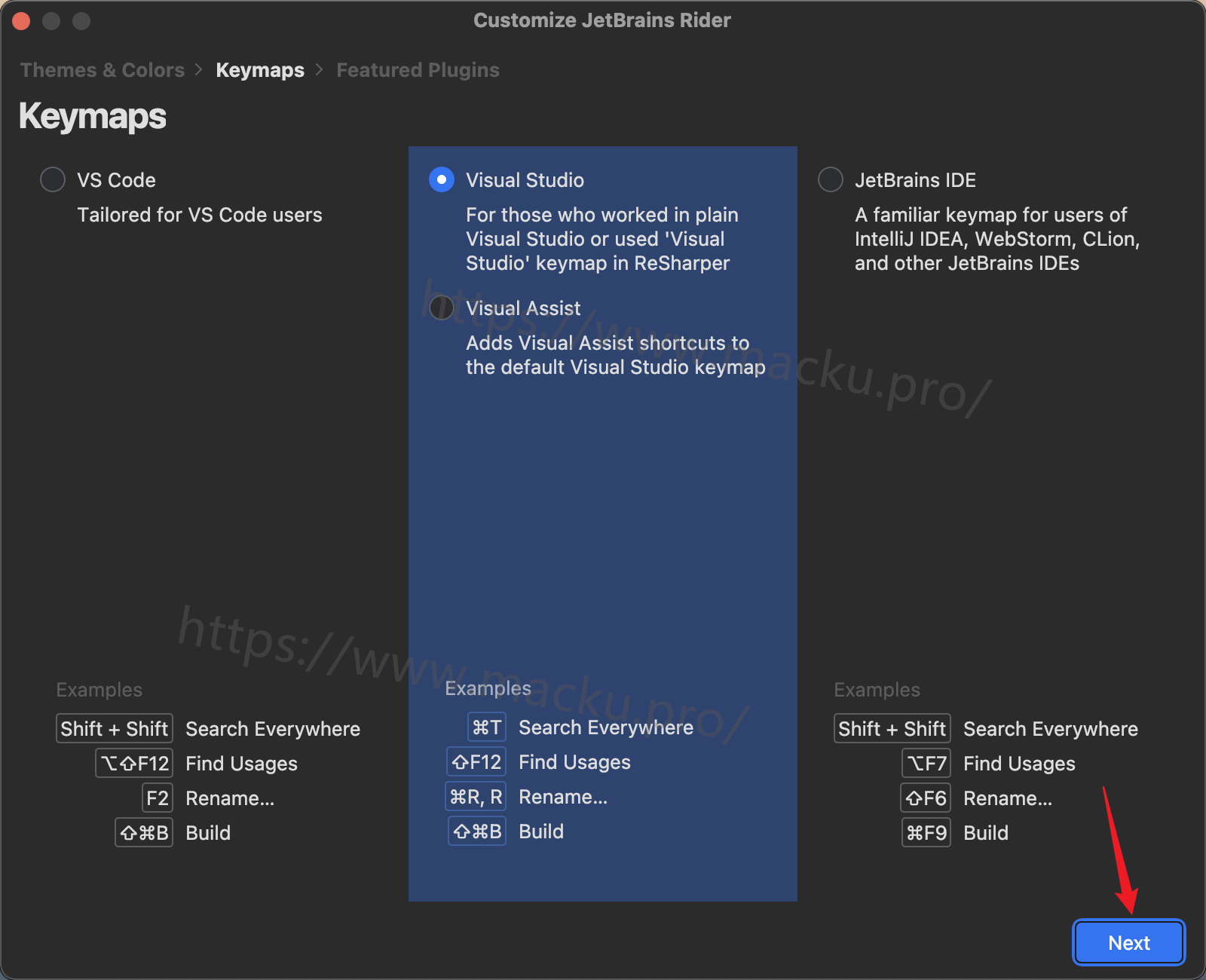1206x980 pixels.
Task: Click 'Rename...' in JetBrains IDE examples
Action: [x=1008, y=798]
